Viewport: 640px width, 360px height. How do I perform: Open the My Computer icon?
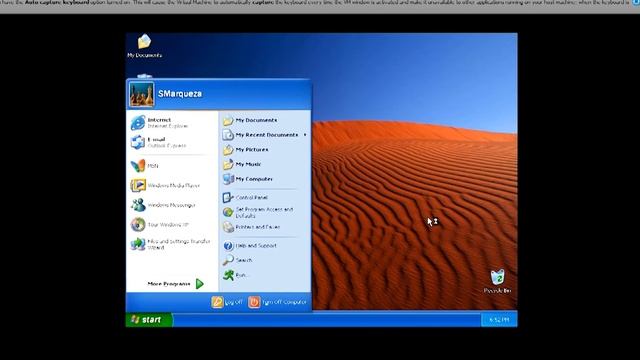click(x=228, y=179)
